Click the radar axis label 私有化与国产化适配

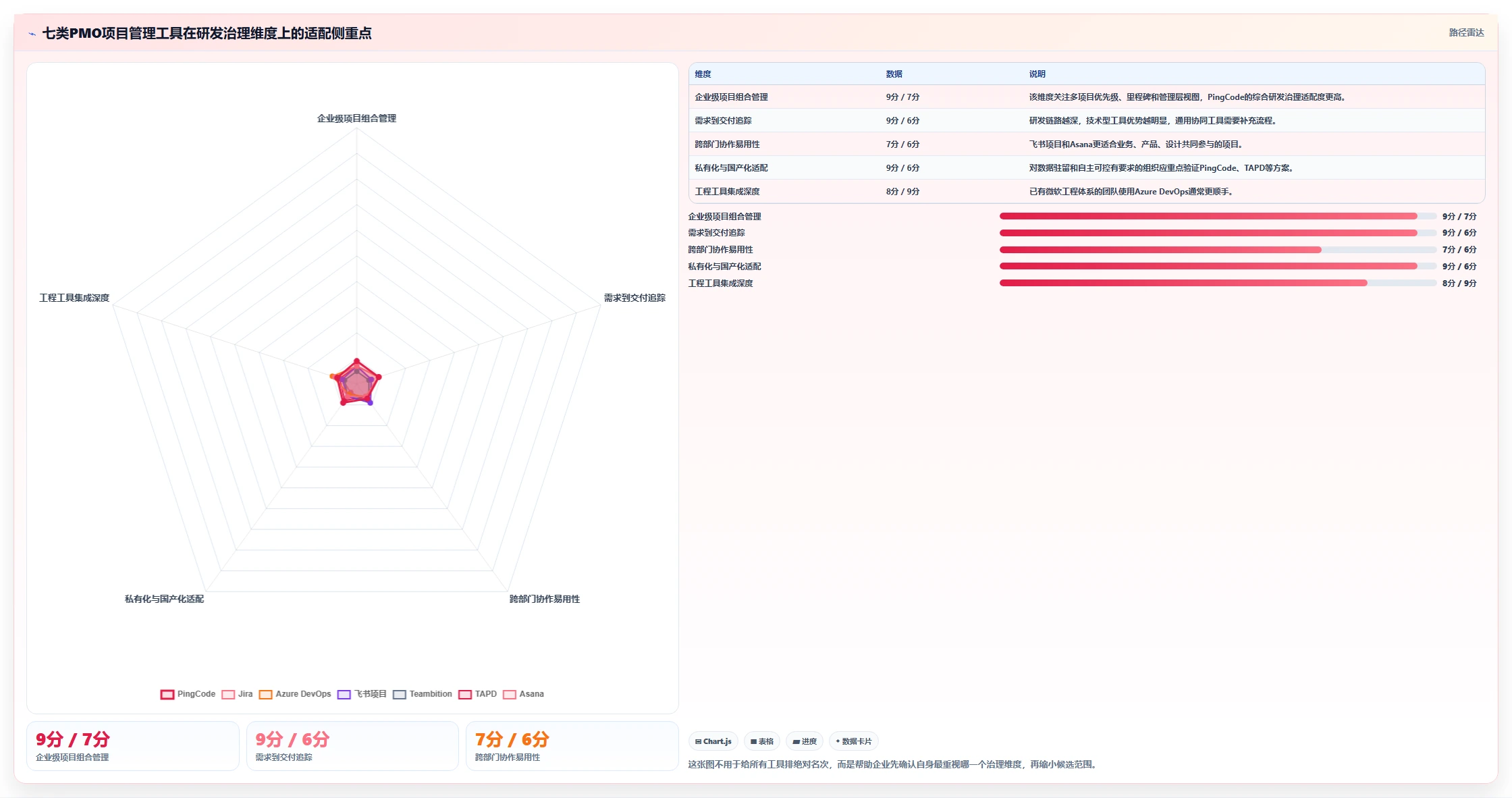coord(164,599)
